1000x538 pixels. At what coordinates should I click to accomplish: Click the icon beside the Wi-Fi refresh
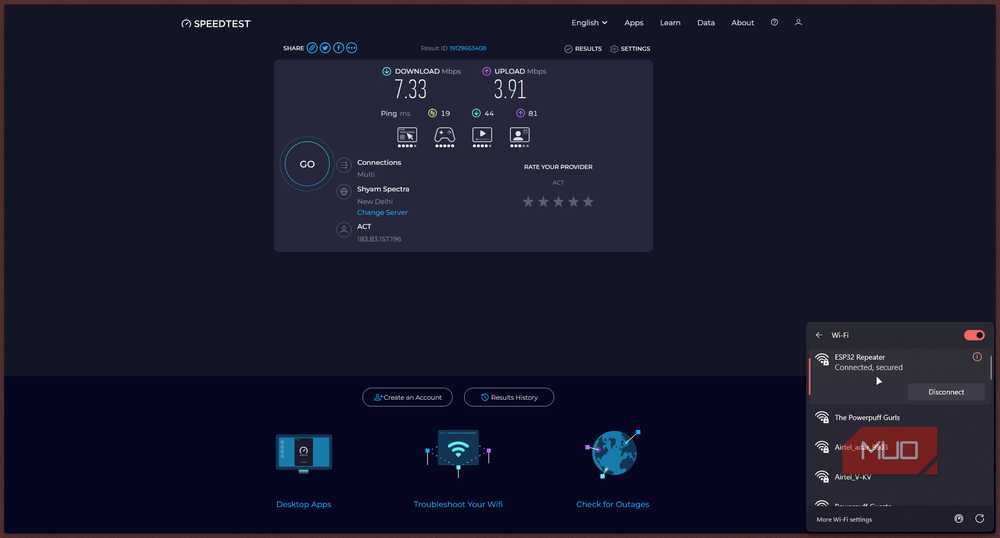point(959,519)
